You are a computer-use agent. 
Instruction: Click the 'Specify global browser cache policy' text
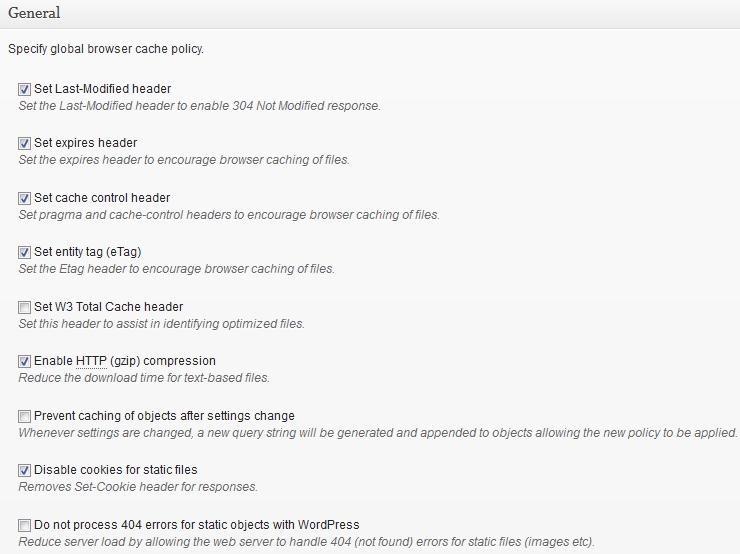point(105,48)
